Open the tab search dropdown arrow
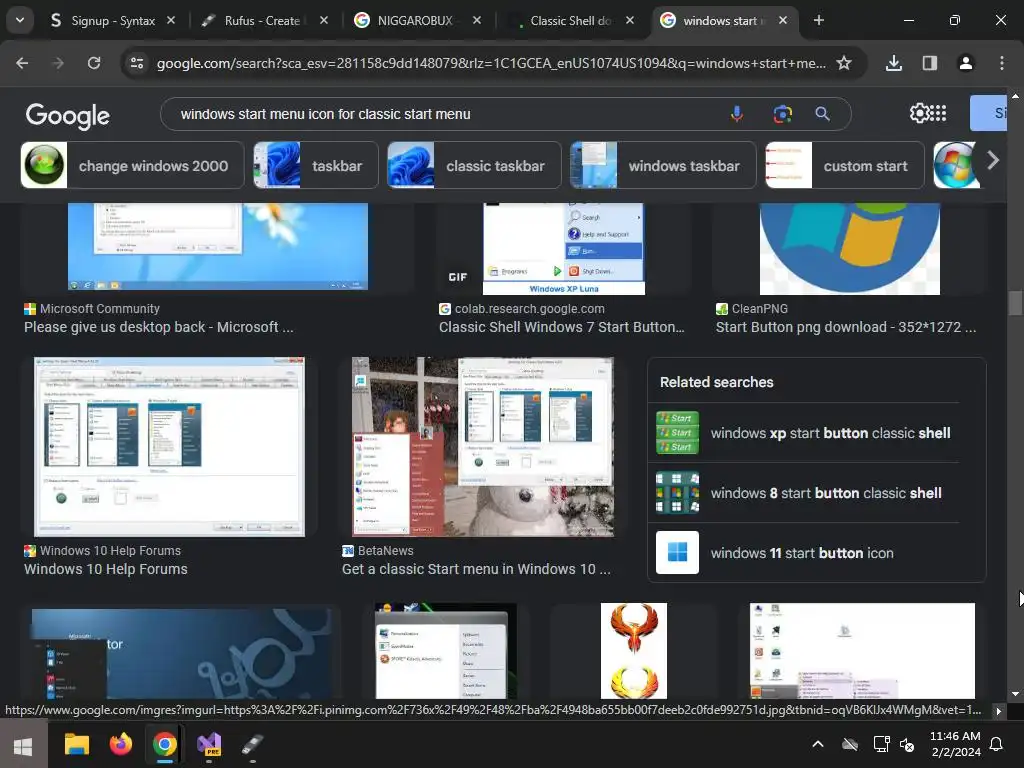 click(x=20, y=20)
